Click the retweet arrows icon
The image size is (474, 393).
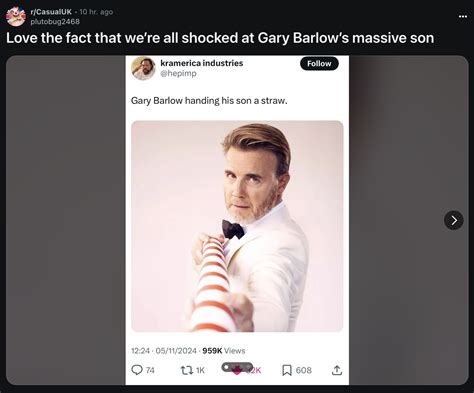(x=187, y=370)
